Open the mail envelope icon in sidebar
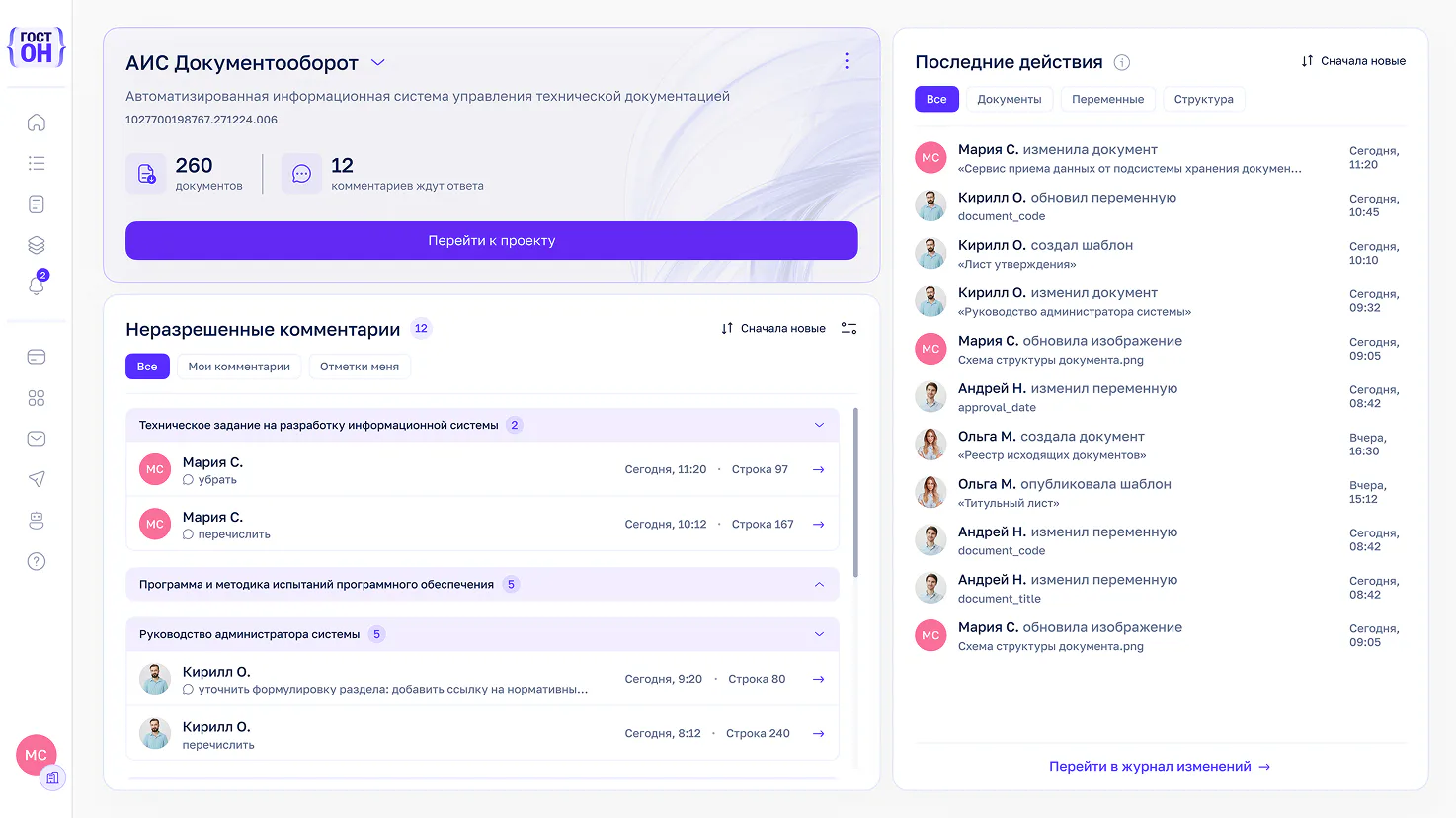Image resolution: width=1456 pixels, height=818 pixels. click(37, 439)
